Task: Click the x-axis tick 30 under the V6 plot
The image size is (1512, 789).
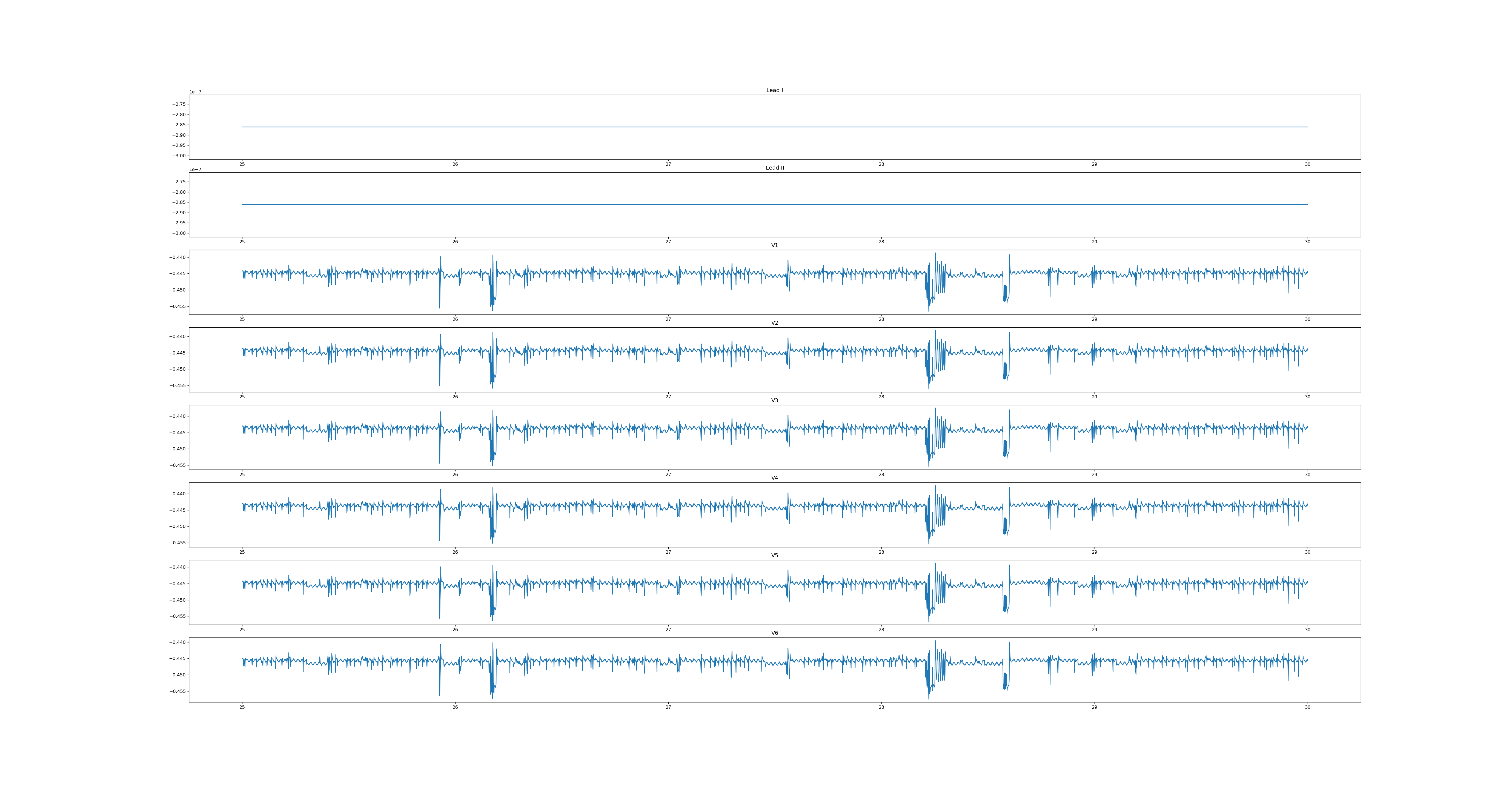Action: (1307, 707)
